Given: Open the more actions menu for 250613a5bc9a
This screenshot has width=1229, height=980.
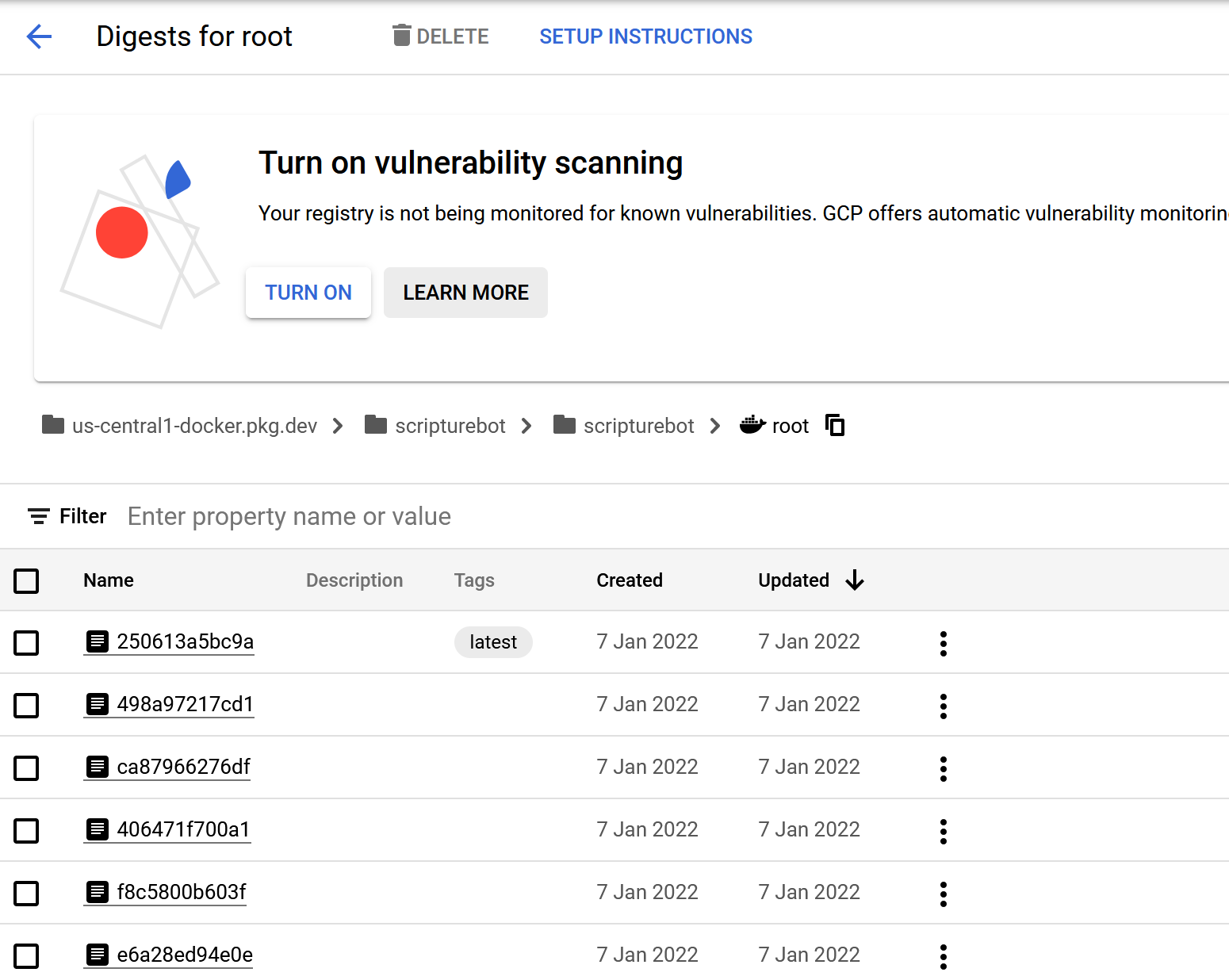Looking at the screenshot, I should point(943,643).
